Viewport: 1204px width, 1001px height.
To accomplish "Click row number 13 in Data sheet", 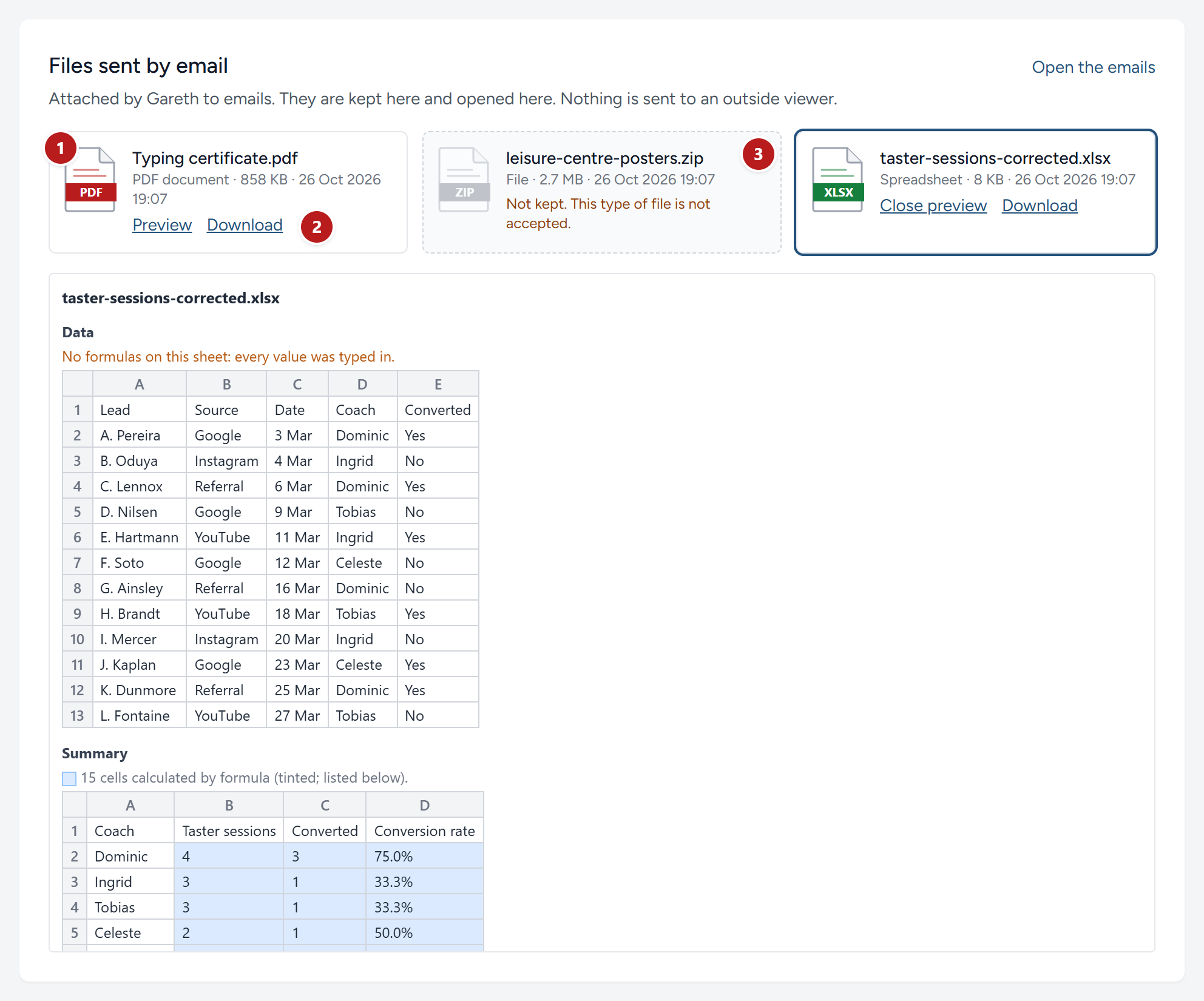I will [78, 716].
